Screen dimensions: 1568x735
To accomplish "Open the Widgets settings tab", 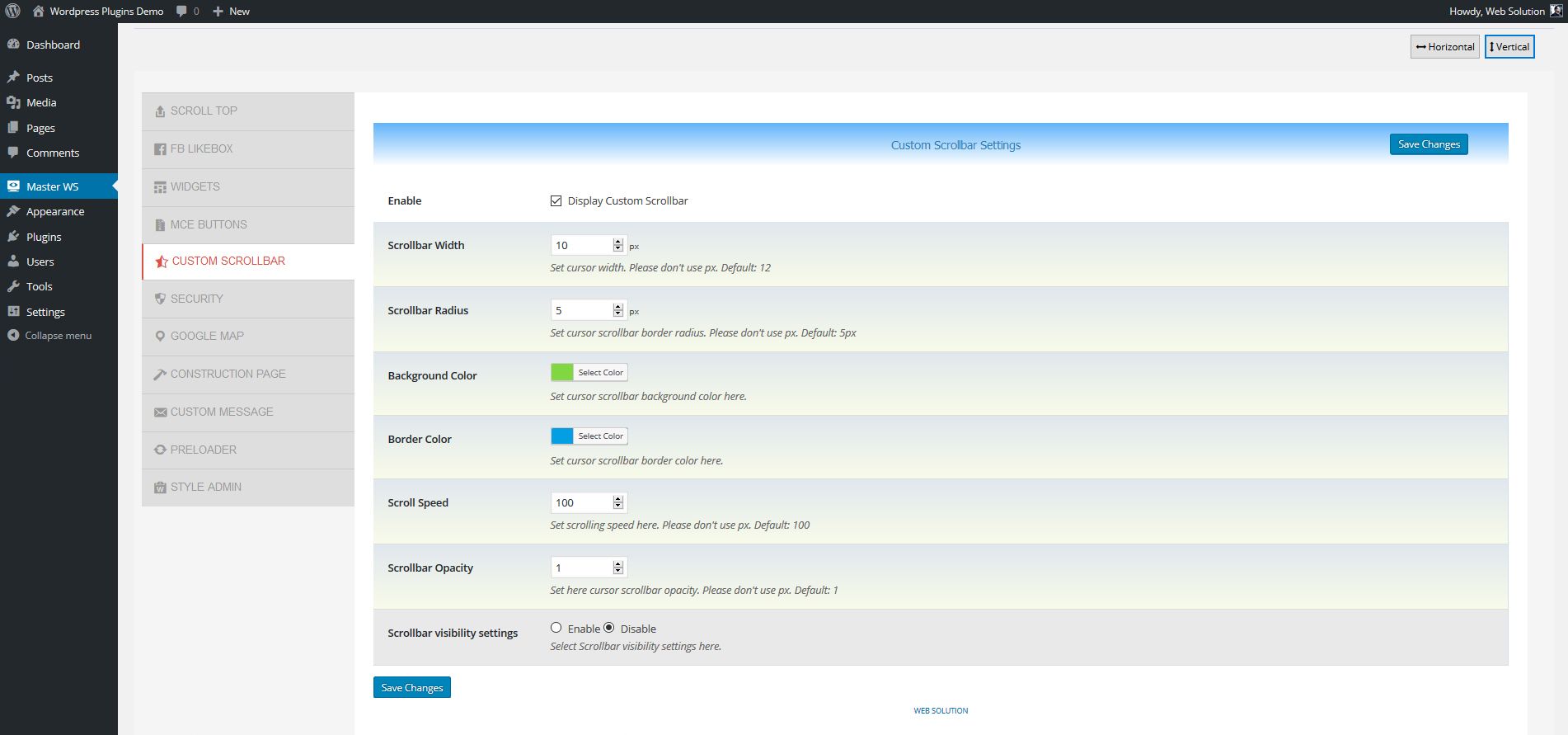I will (x=195, y=187).
